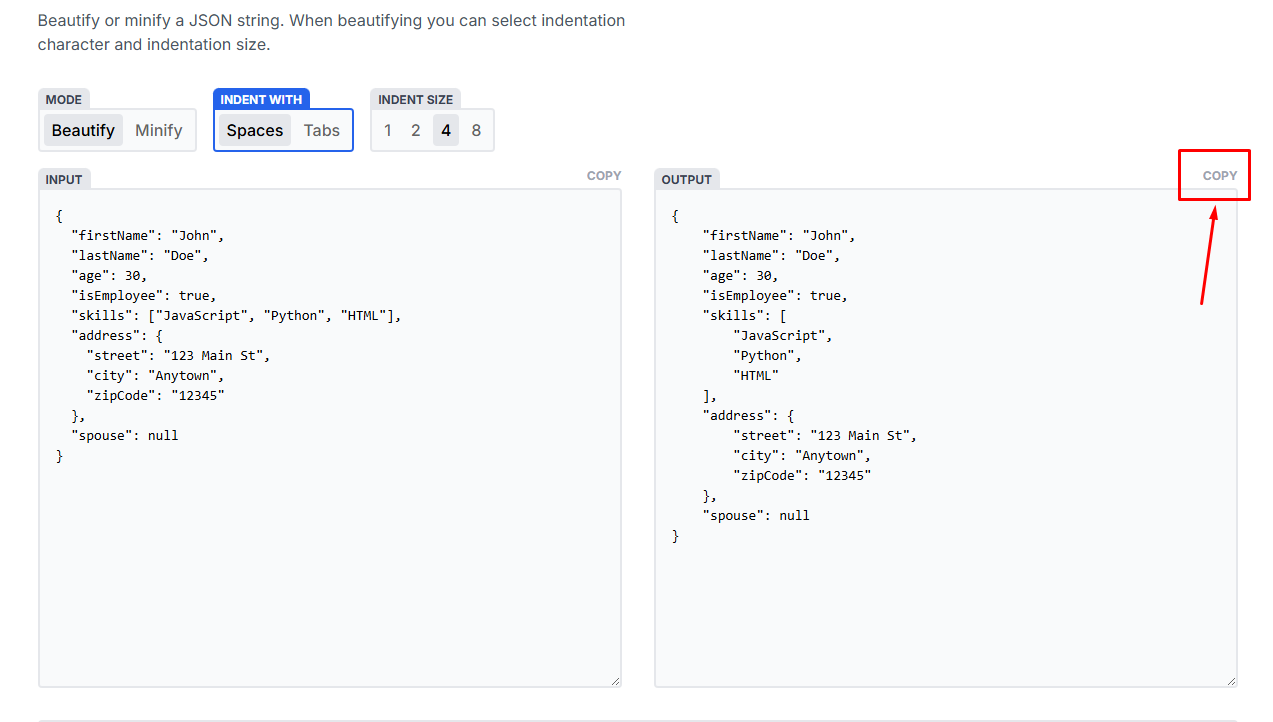The height and width of the screenshot is (722, 1273).
Task: Select Beautify mode
Action: tap(82, 130)
